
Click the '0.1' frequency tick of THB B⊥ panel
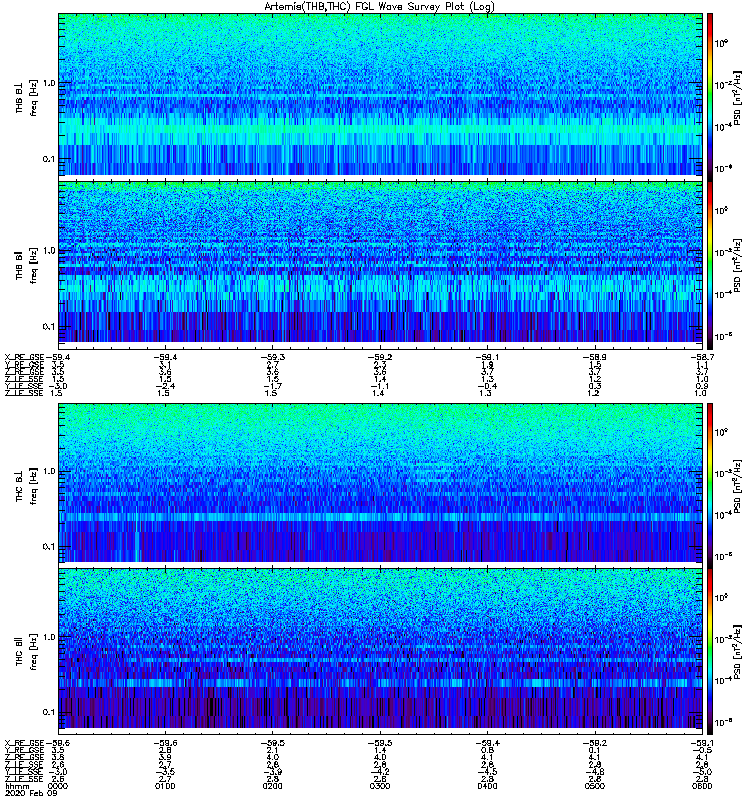tap(49, 159)
